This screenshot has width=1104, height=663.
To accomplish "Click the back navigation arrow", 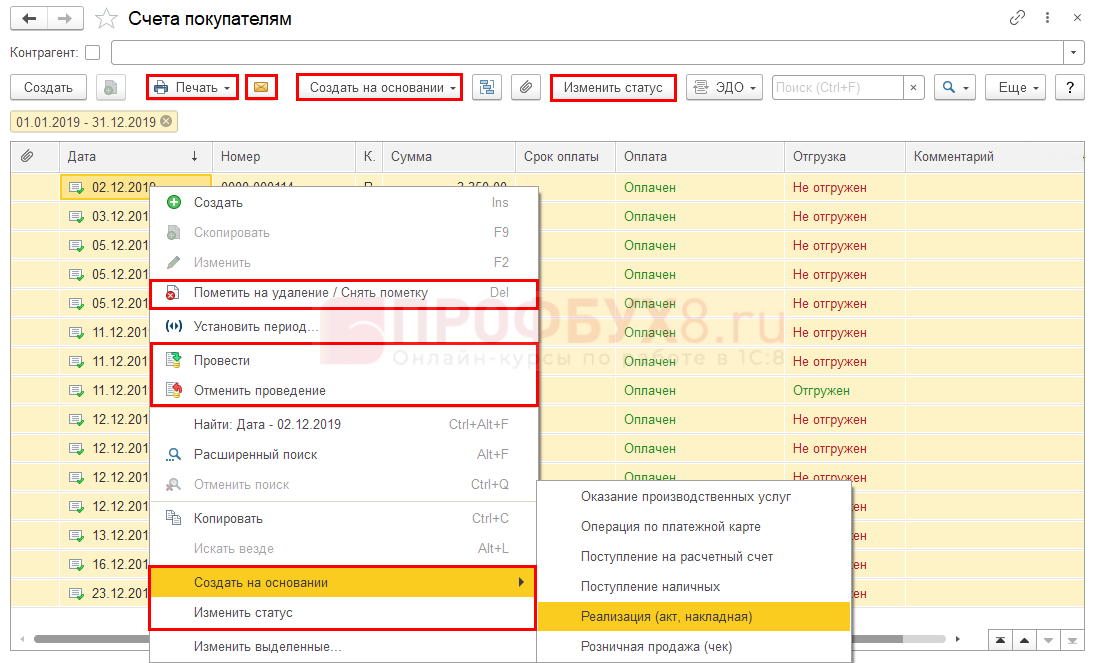I will pyautogui.click(x=30, y=18).
